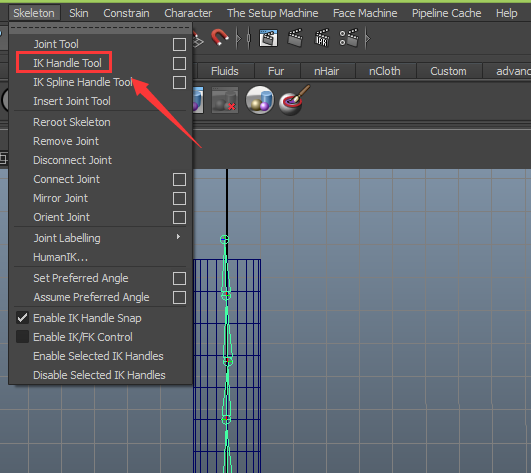Screen dimensions: 531x473
Task: Choose Orient Joint menu item
Action: pyautogui.click(x=62, y=217)
